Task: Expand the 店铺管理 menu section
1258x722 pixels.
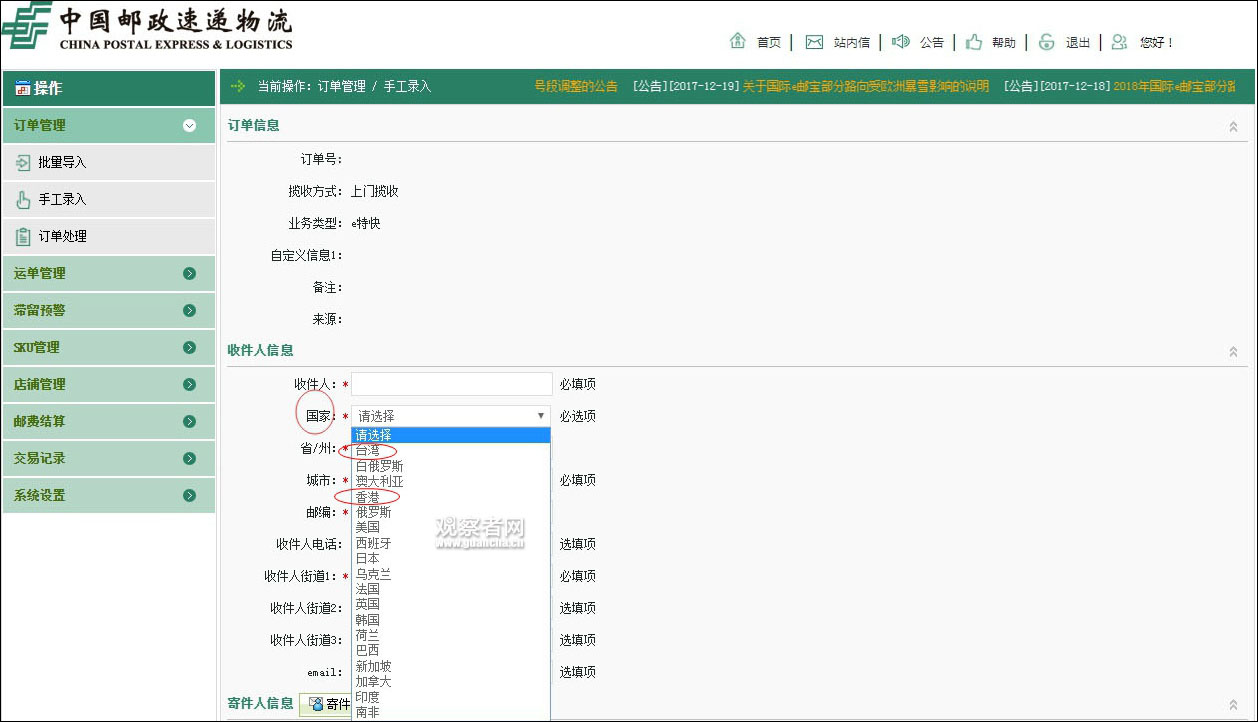Action: tap(109, 384)
